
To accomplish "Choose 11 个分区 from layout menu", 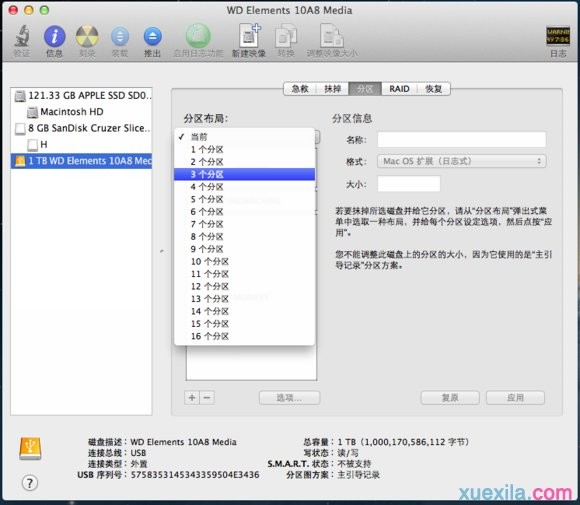I will [245, 274].
